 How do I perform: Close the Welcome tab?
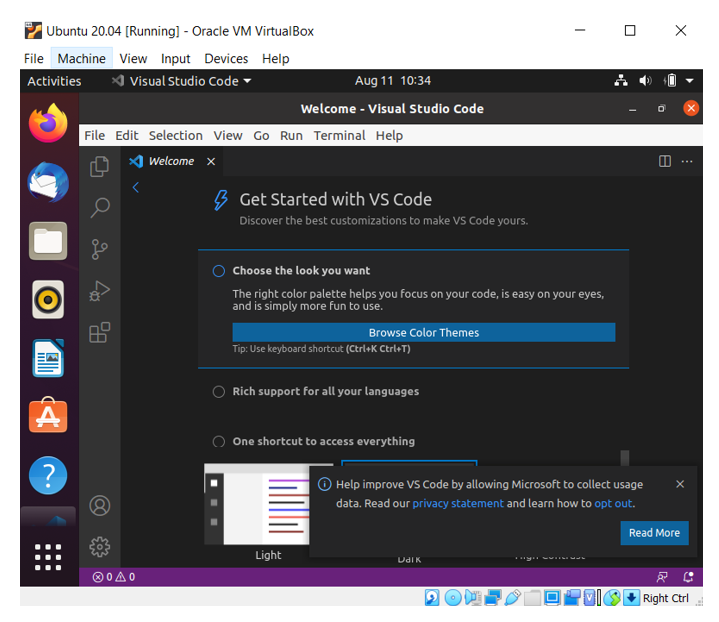click(211, 161)
